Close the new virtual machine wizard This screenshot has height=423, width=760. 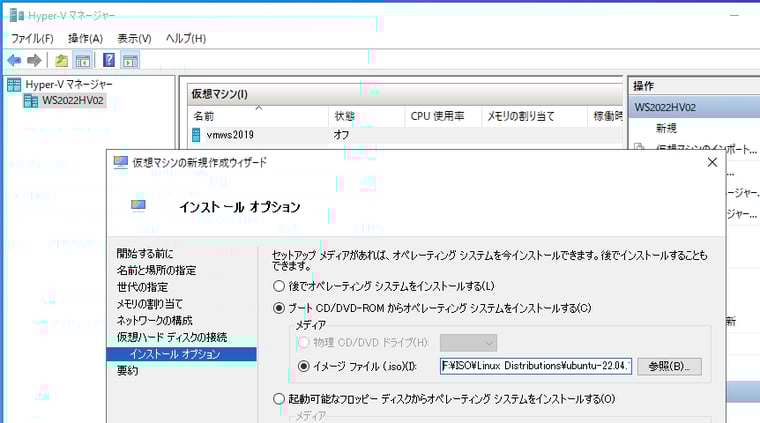[x=712, y=162]
